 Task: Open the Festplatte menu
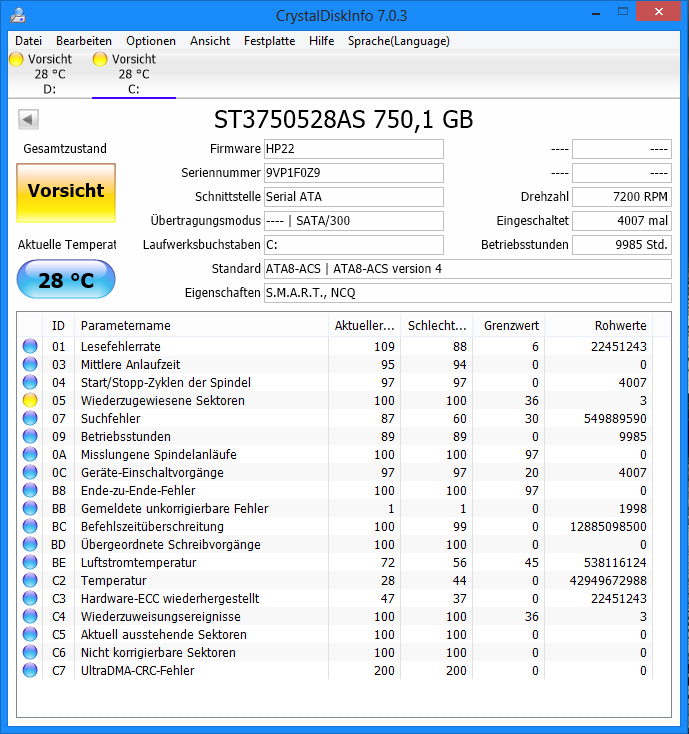269,41
